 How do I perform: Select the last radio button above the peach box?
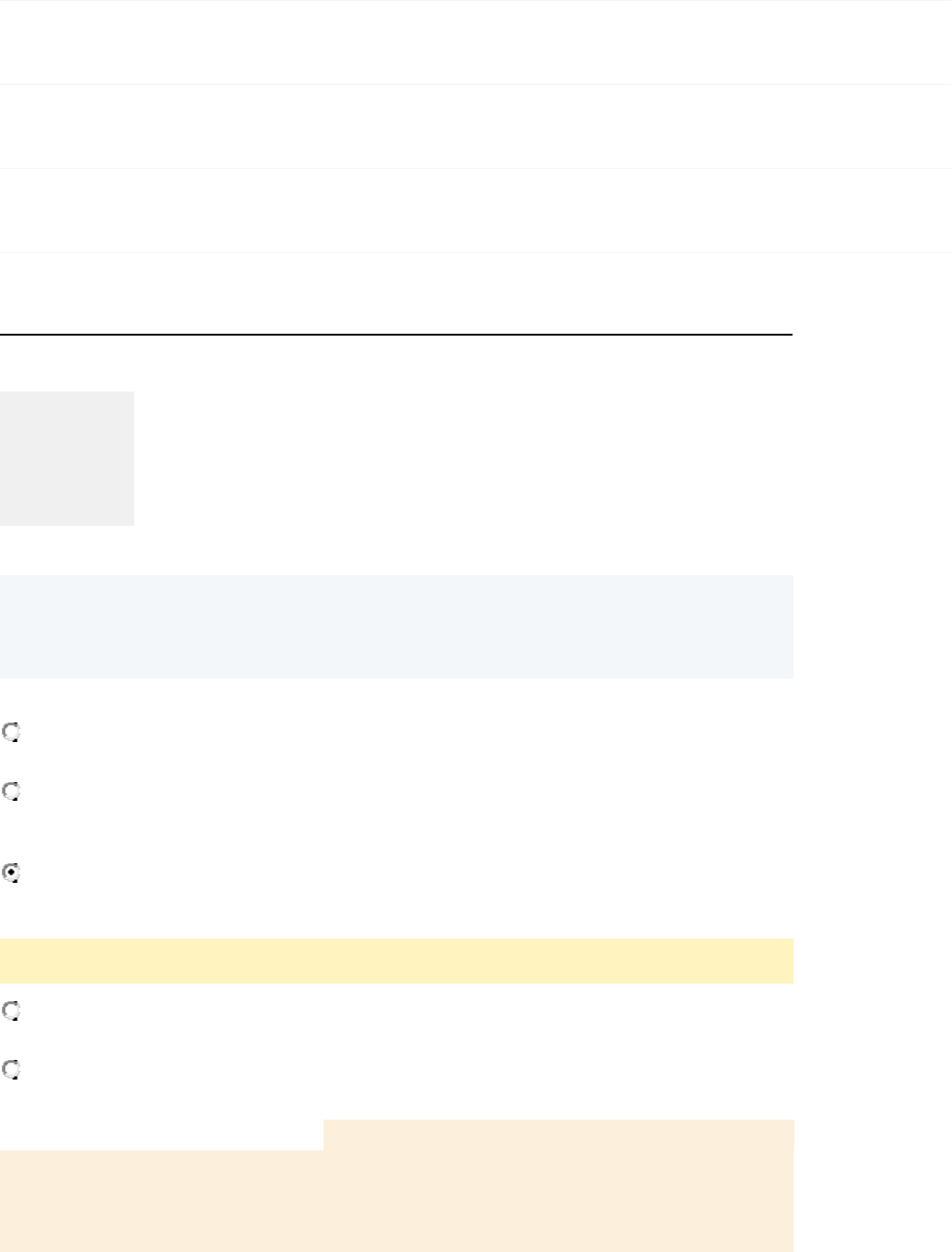coord(11,1069)
